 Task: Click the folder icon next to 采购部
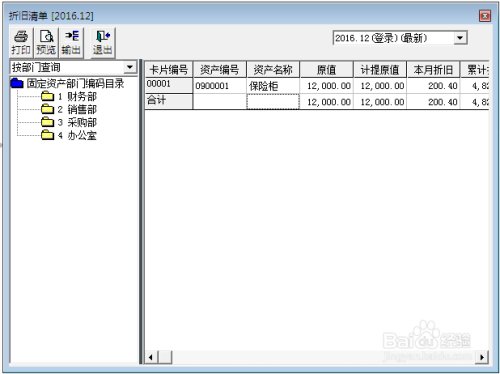(48, 122)
